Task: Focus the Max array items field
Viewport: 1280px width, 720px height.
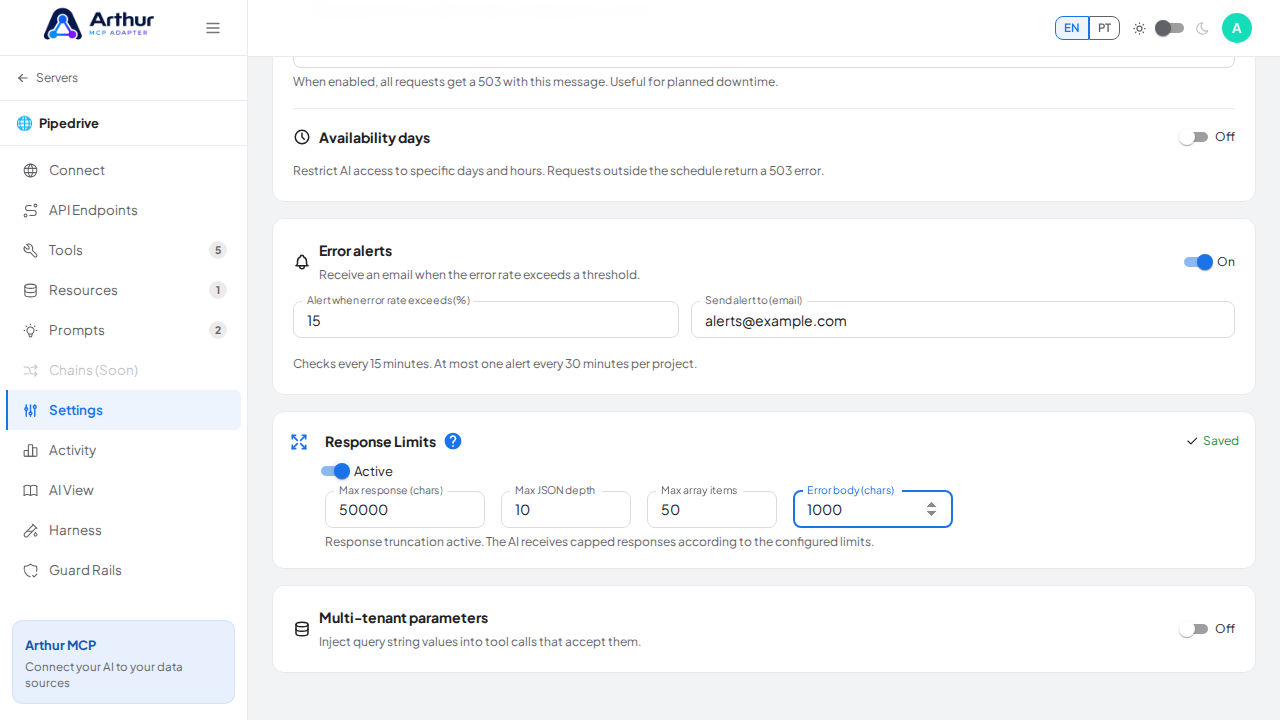Action: point(712,509)
